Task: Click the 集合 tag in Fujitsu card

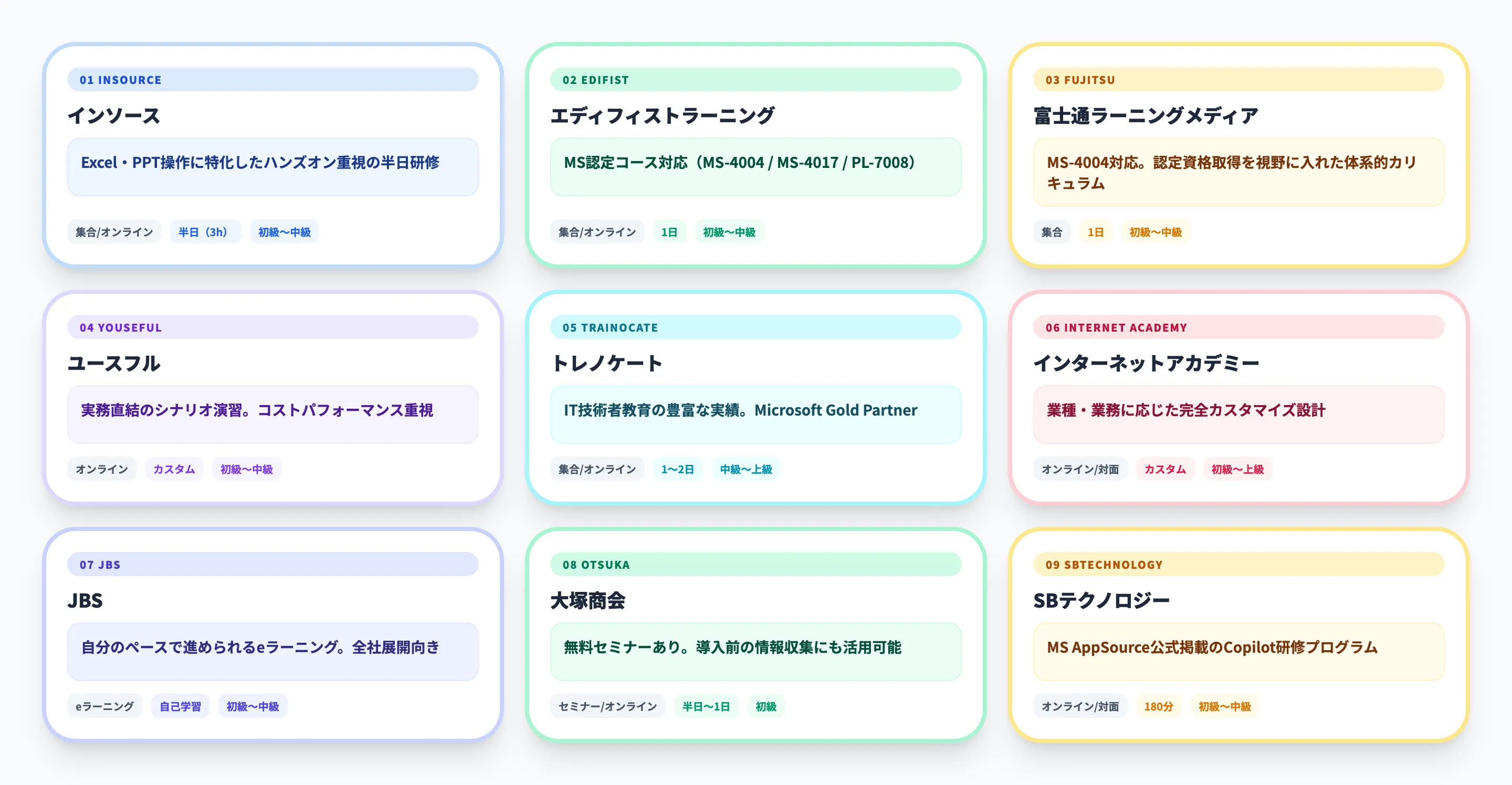Action: [x=1052, y=232]
